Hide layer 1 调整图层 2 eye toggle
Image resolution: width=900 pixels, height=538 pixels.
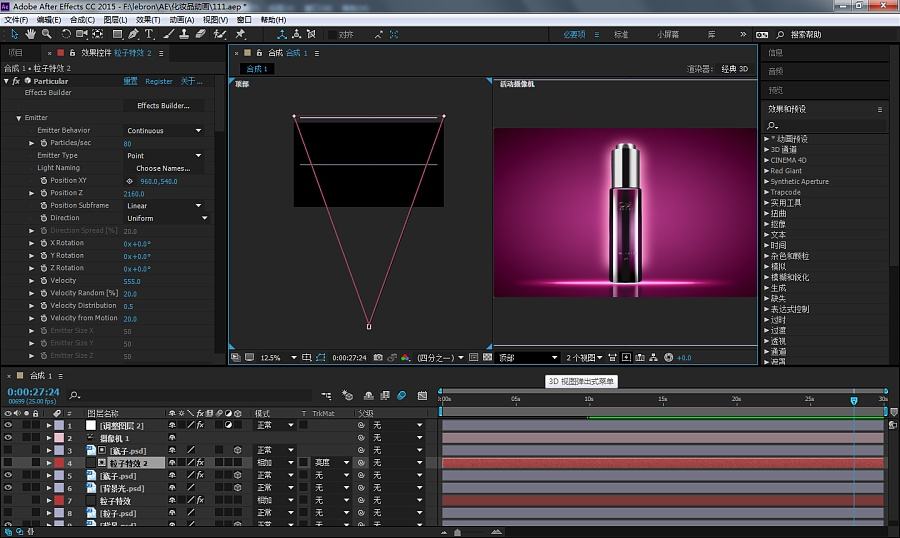8,425
